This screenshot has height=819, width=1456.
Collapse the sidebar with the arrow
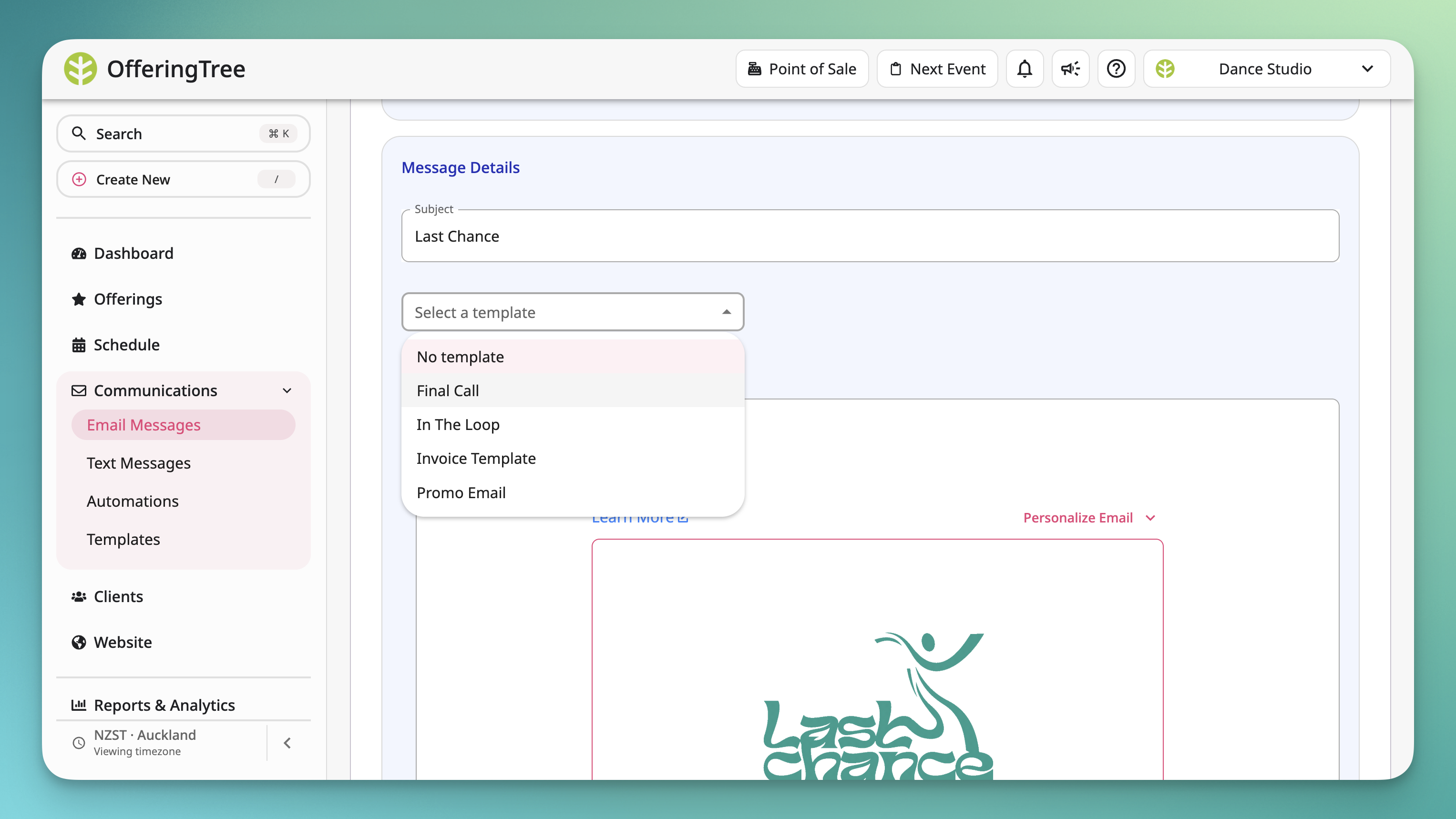(287, 743)
